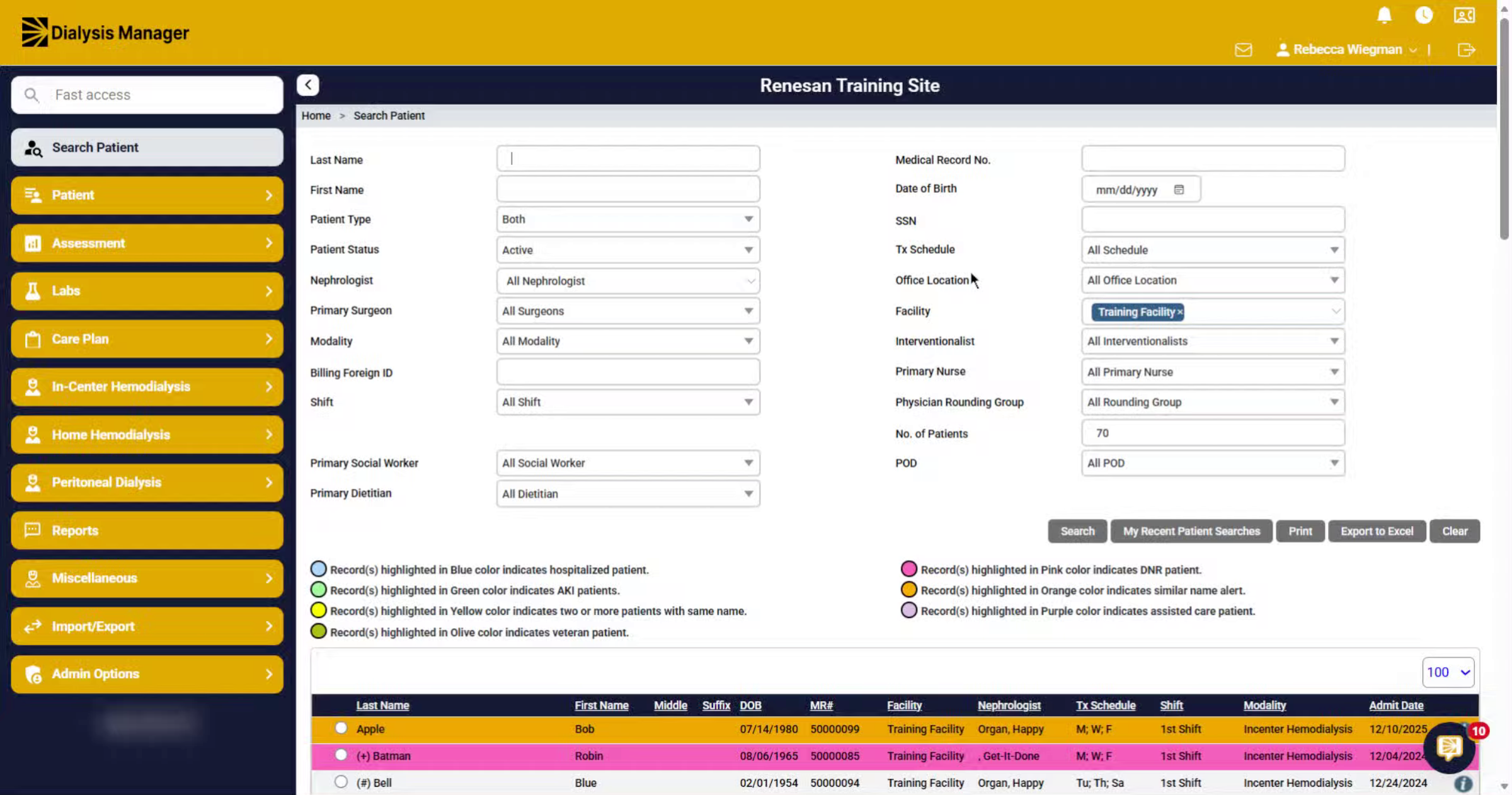Sort the table by DOB column
The height and width of the screenshot is (795, 1512).
(x=750, y=706)
